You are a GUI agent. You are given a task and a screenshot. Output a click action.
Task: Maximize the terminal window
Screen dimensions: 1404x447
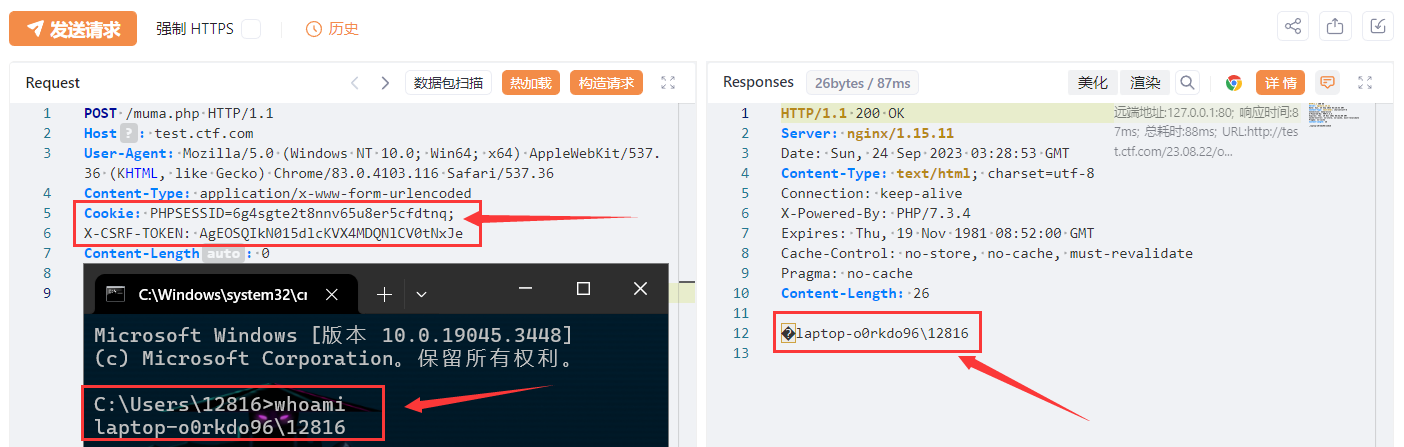pos(584,289)
